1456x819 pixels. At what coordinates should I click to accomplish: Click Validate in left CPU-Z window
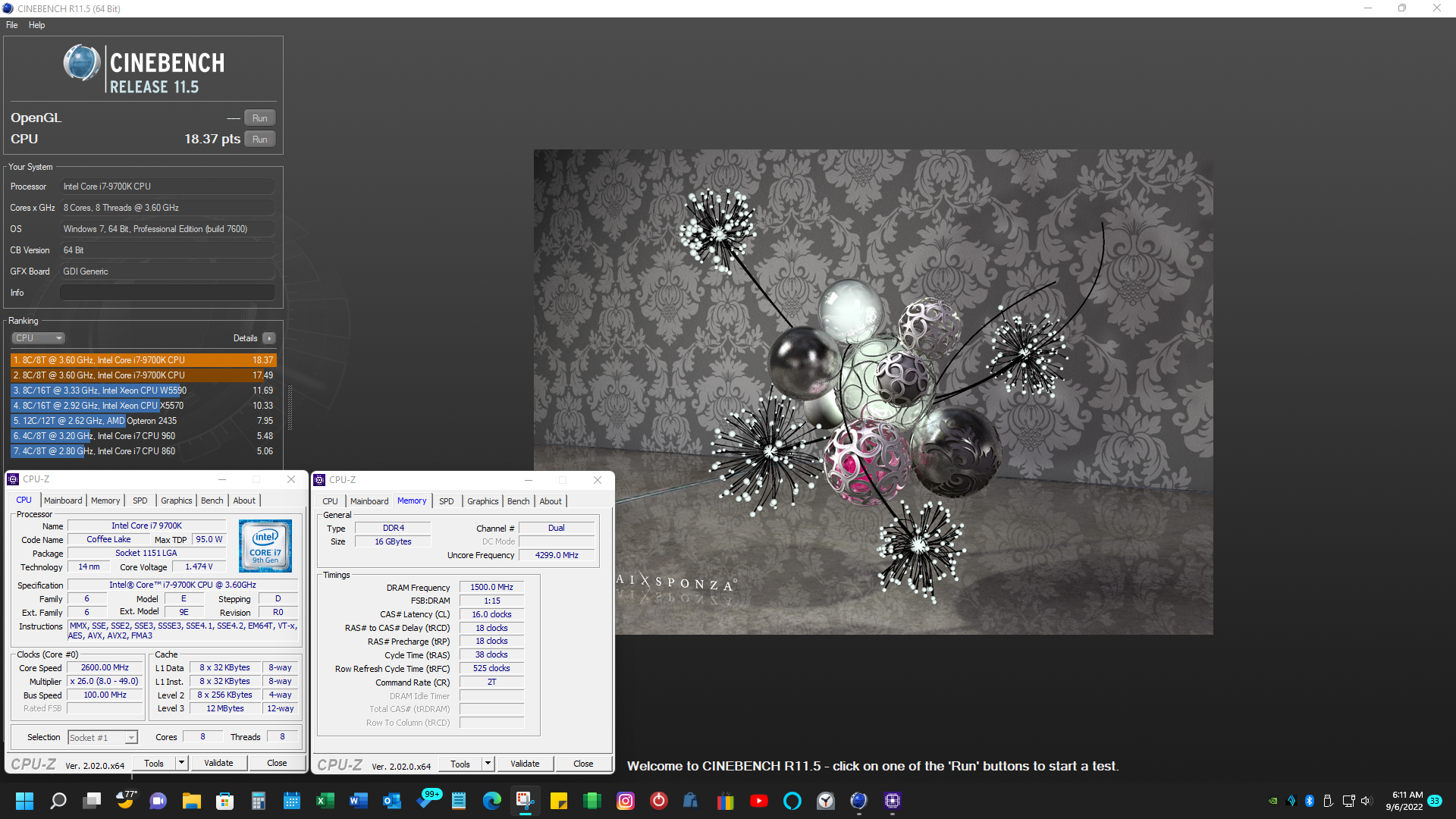[218, 764]
